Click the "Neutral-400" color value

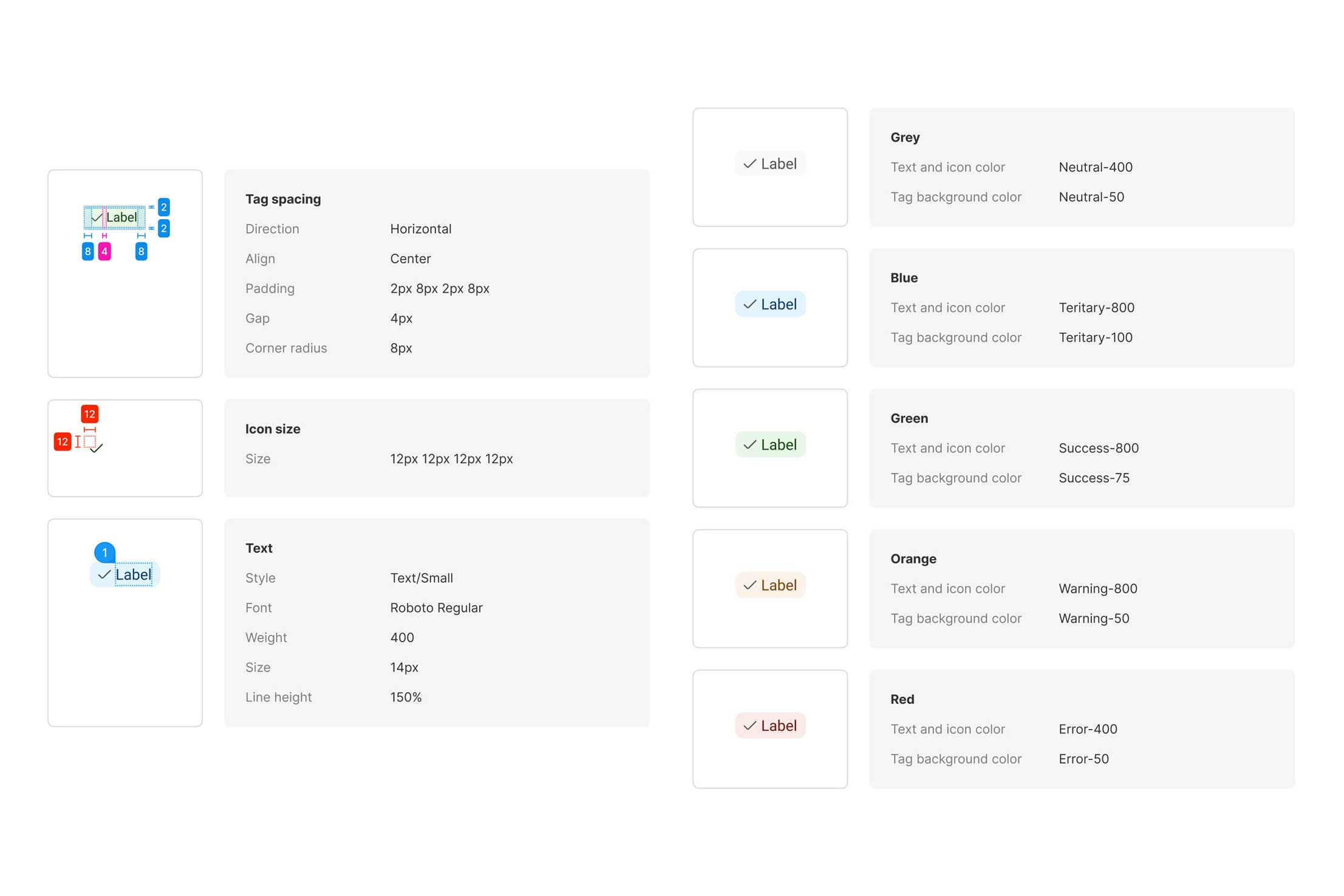tap(1095, 167)
